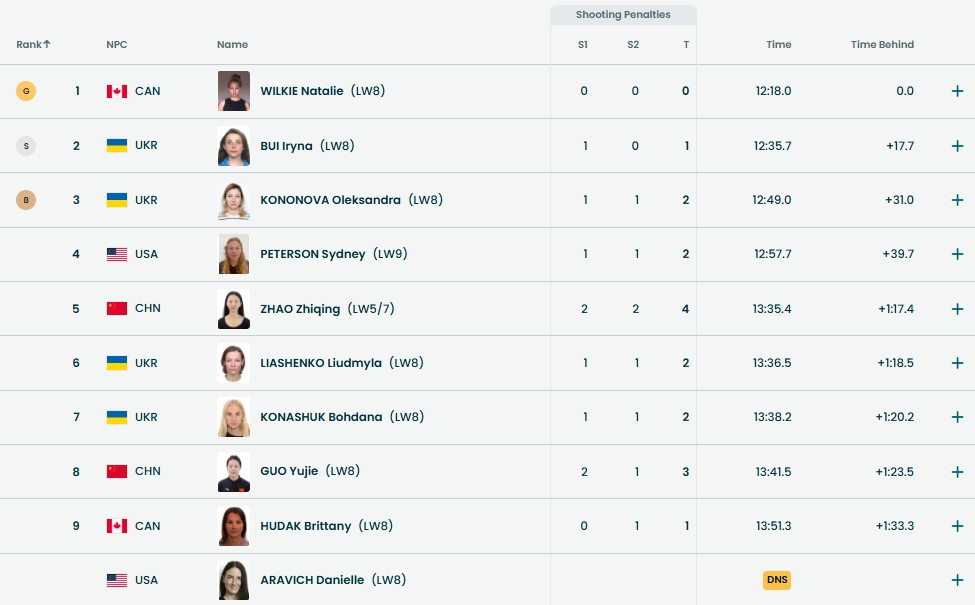Click the Time column header
975x605 pixels.
[778, 44]
